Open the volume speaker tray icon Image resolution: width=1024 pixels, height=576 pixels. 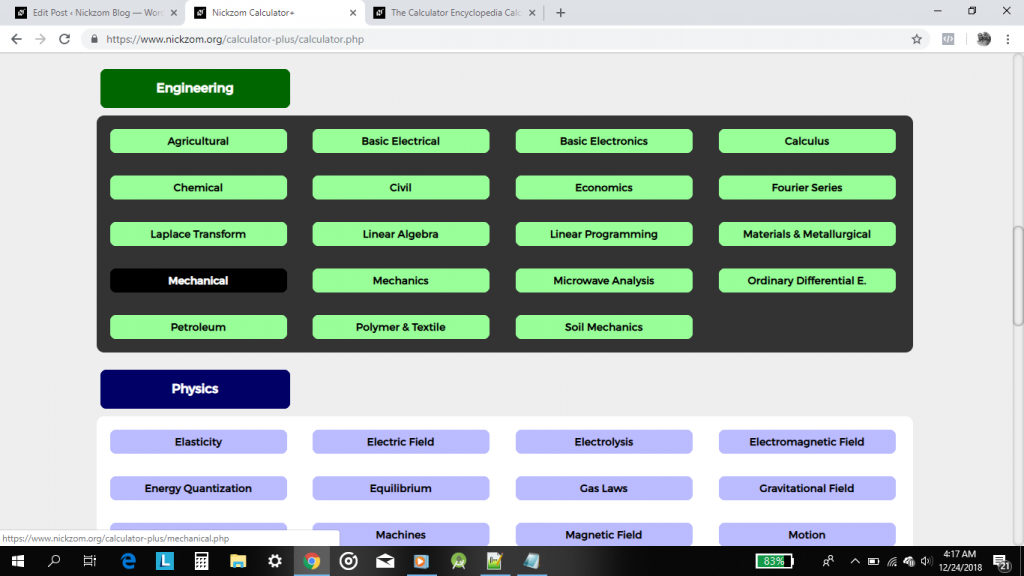[926, 561]
